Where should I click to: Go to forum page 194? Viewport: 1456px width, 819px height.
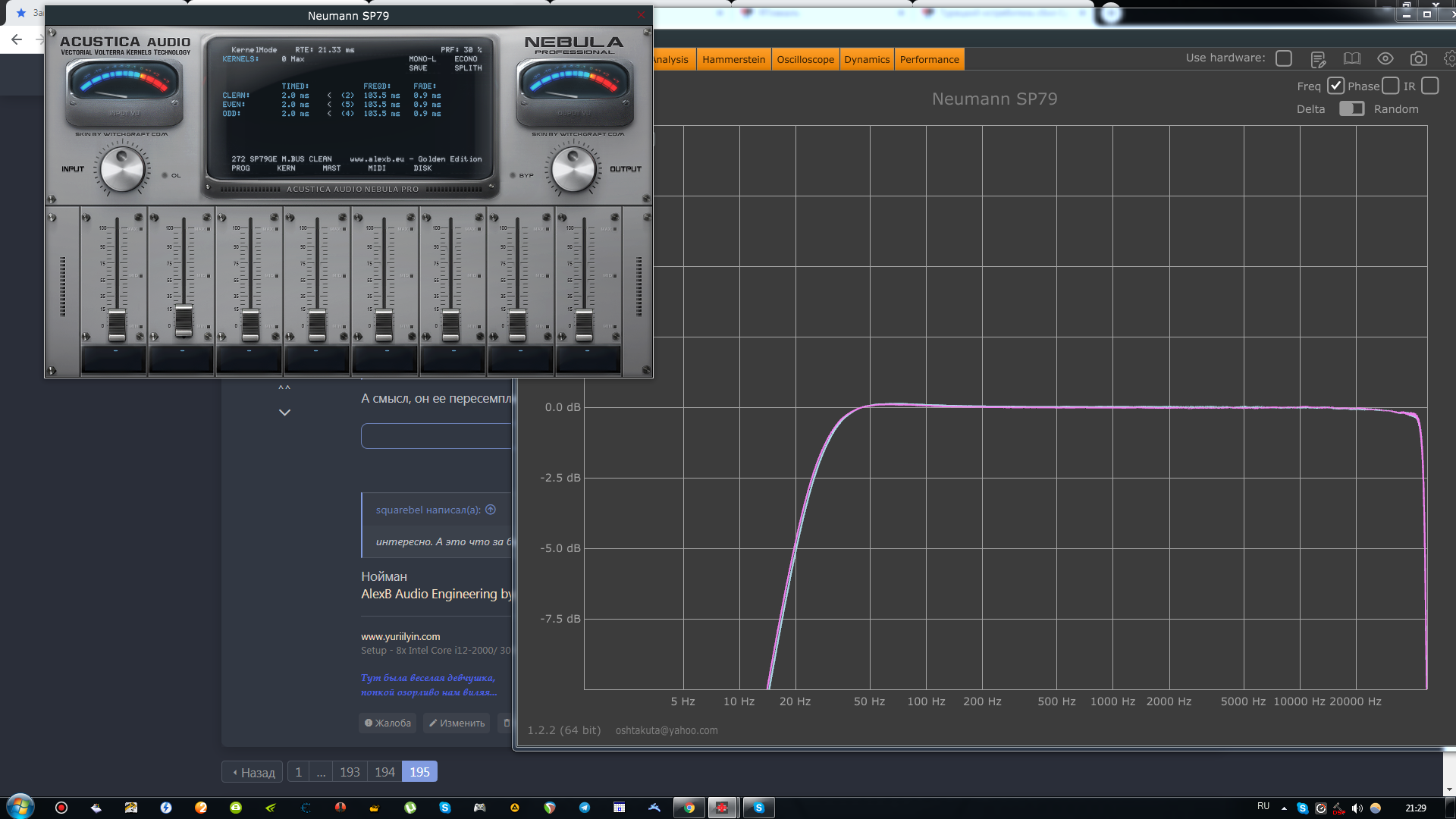pyautogui.click(x=384, y=772)
